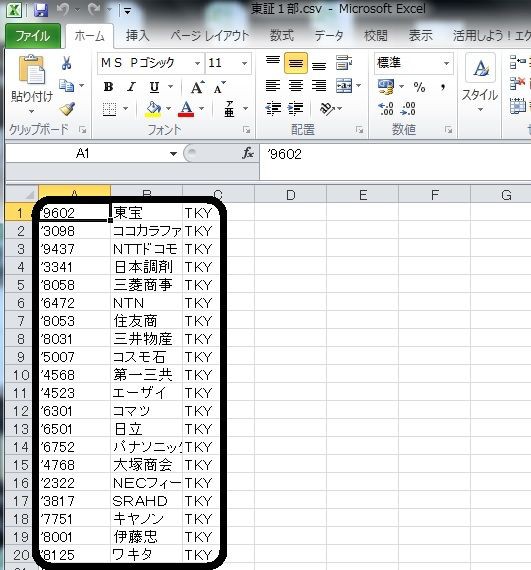Viewport: 531px width, 570px height.
Task: Select cell with code '8058
Action: pos(74,285)
